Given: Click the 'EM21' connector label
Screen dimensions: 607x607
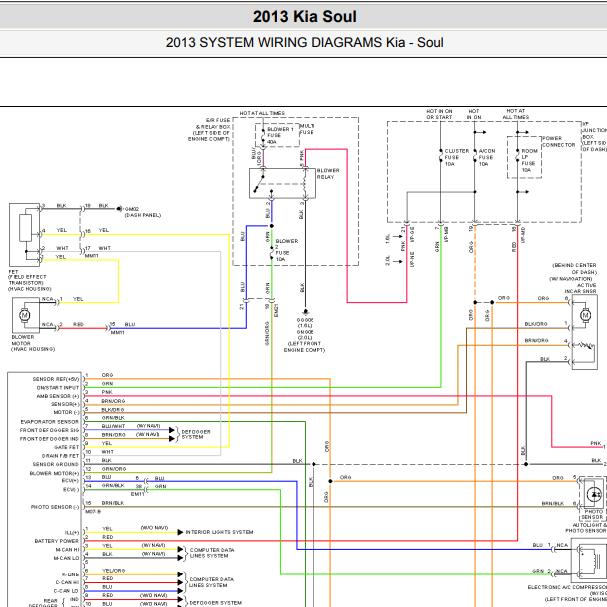Looking at the screenshot, I should (x=276, y=310).
